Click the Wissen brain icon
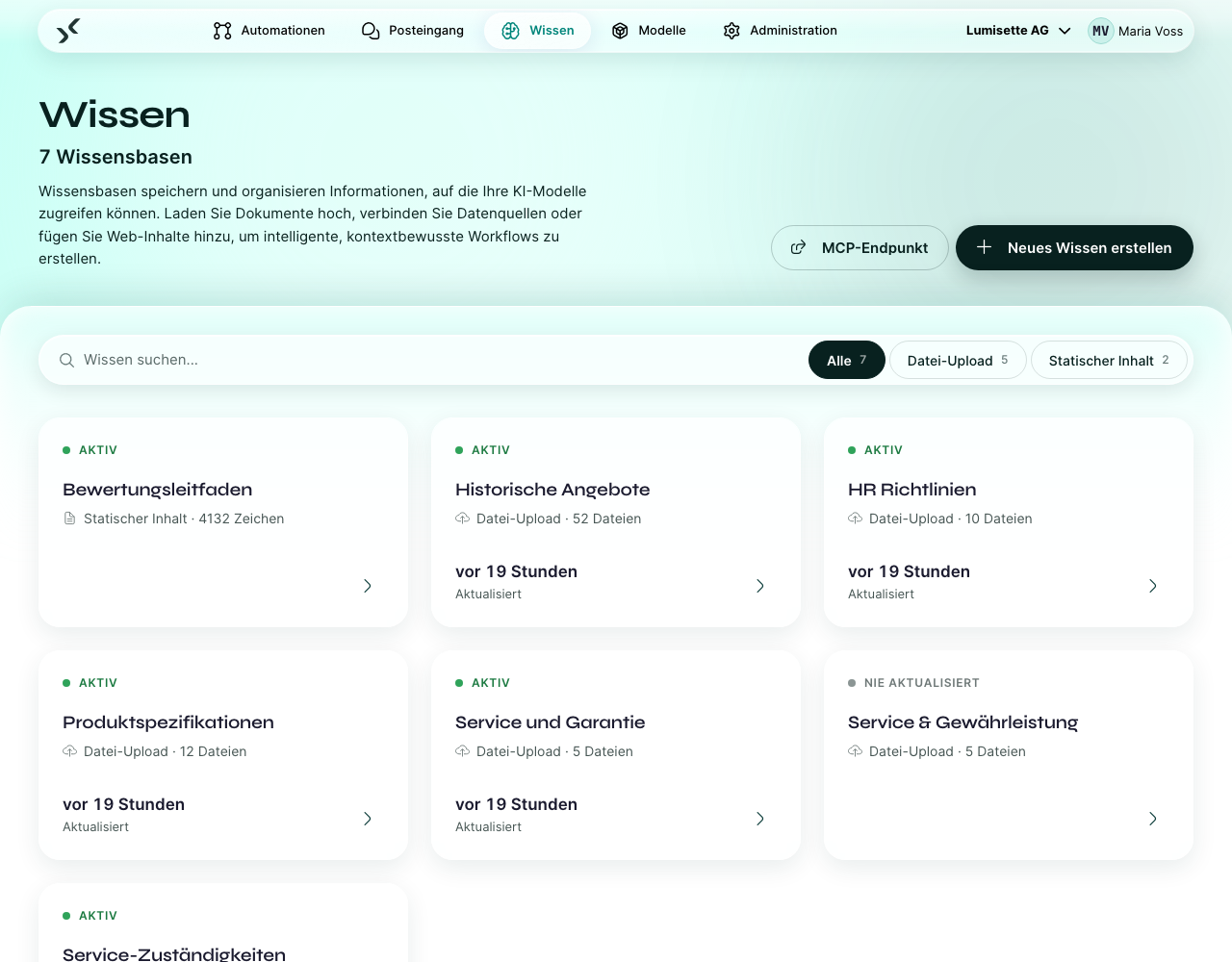The height and width of the screenshot is (962, 1232). 511,31
